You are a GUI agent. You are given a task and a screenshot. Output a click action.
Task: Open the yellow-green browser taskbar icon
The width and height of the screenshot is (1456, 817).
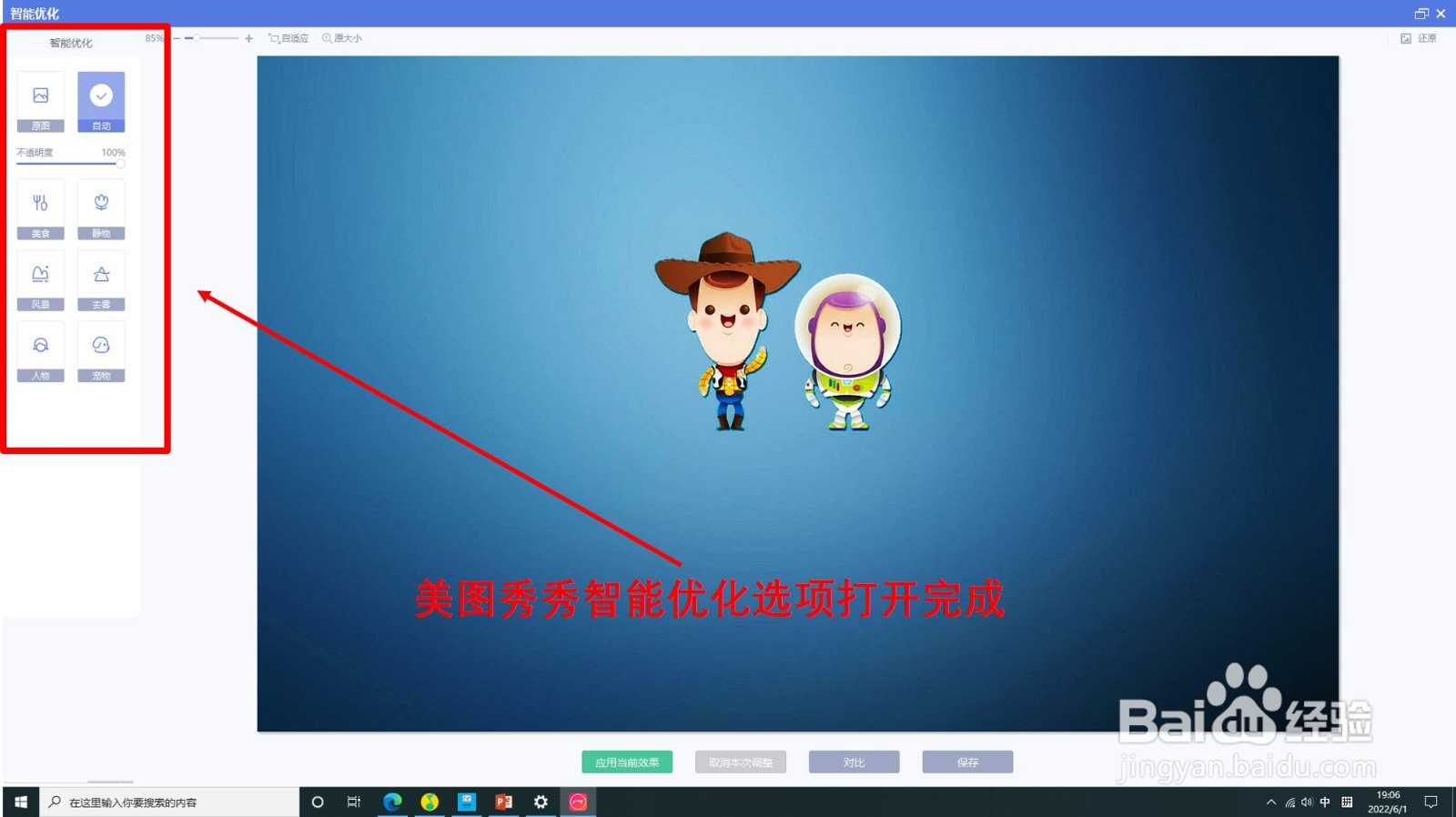tap(430, 802)
